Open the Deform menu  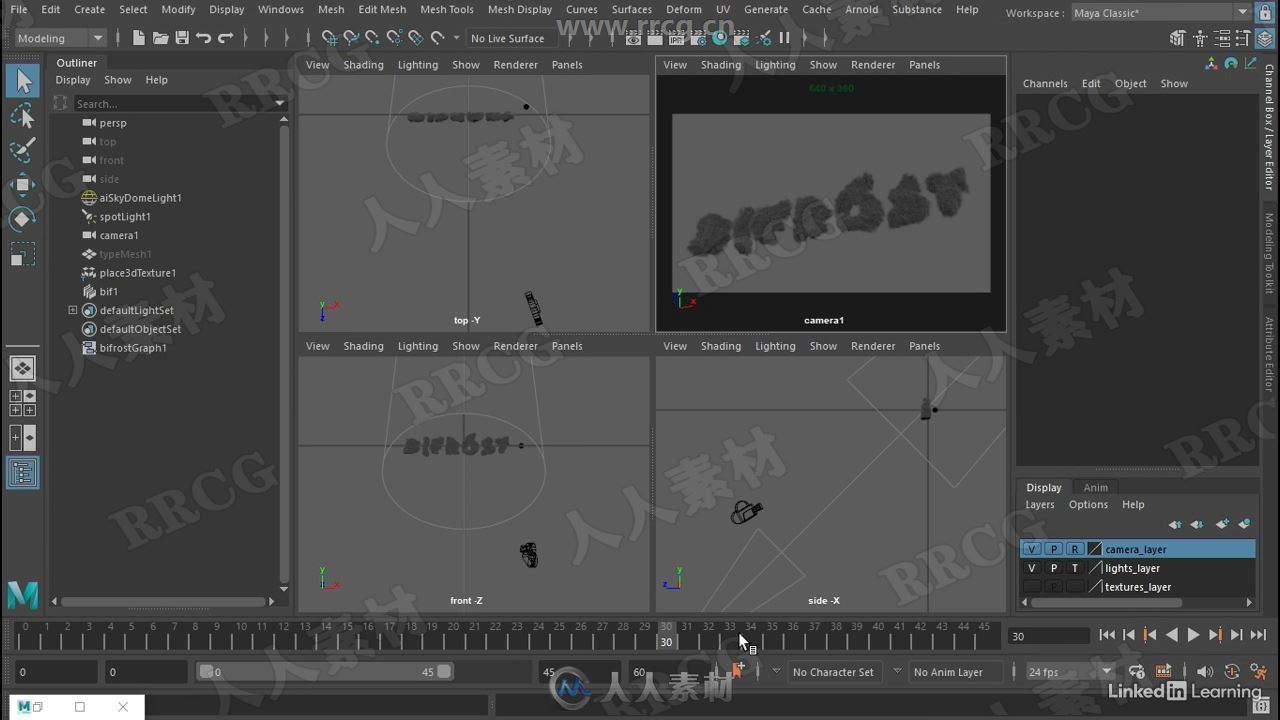pos(684,9)
